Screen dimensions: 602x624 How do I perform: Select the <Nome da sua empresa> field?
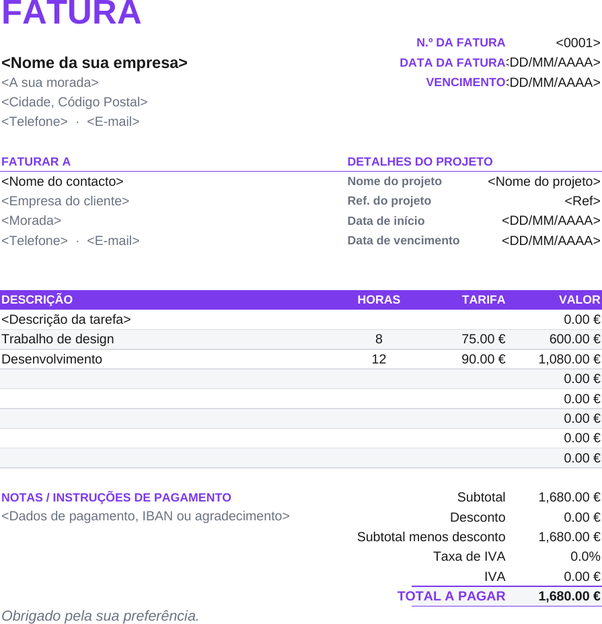94,62
